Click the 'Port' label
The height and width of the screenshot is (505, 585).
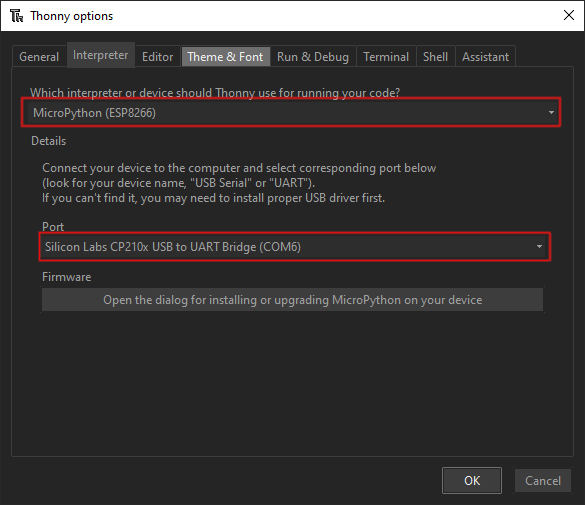tap(53, 227)
